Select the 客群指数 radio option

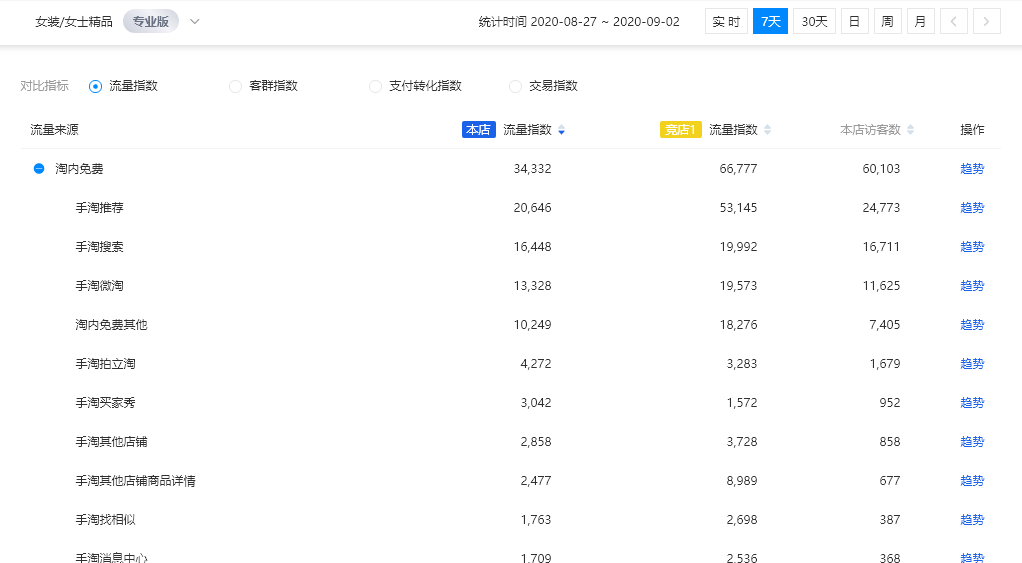click(236, 86)
